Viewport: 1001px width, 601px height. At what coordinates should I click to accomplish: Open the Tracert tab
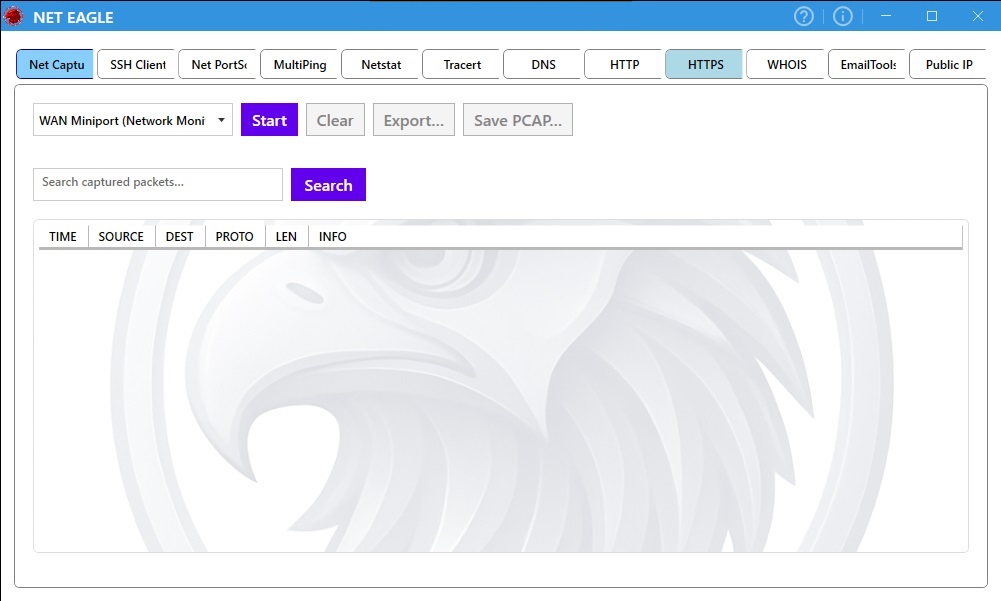tap(461, 65)
